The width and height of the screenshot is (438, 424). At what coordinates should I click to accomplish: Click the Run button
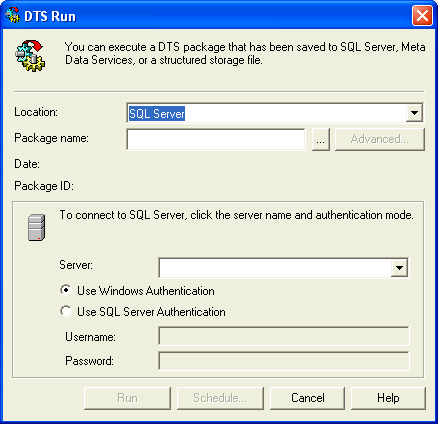point(127,398)
